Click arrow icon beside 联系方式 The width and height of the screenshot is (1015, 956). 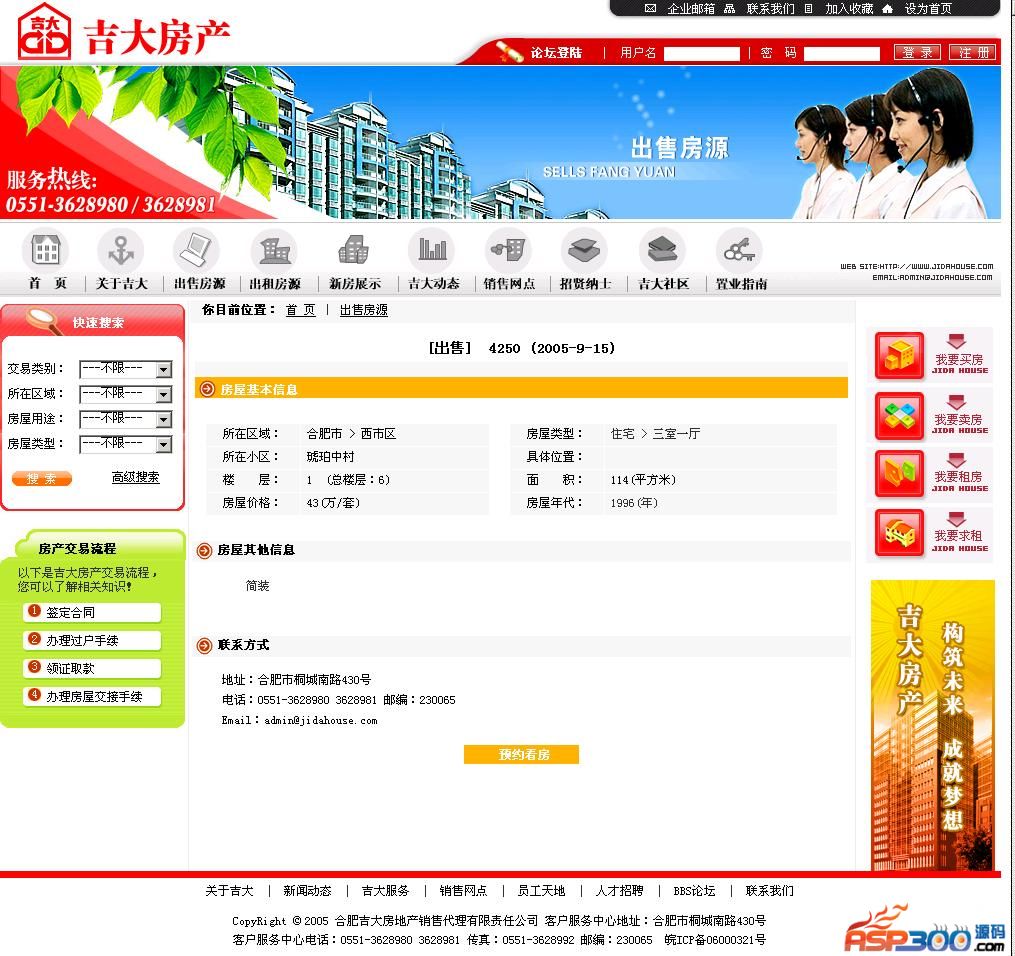205,645
